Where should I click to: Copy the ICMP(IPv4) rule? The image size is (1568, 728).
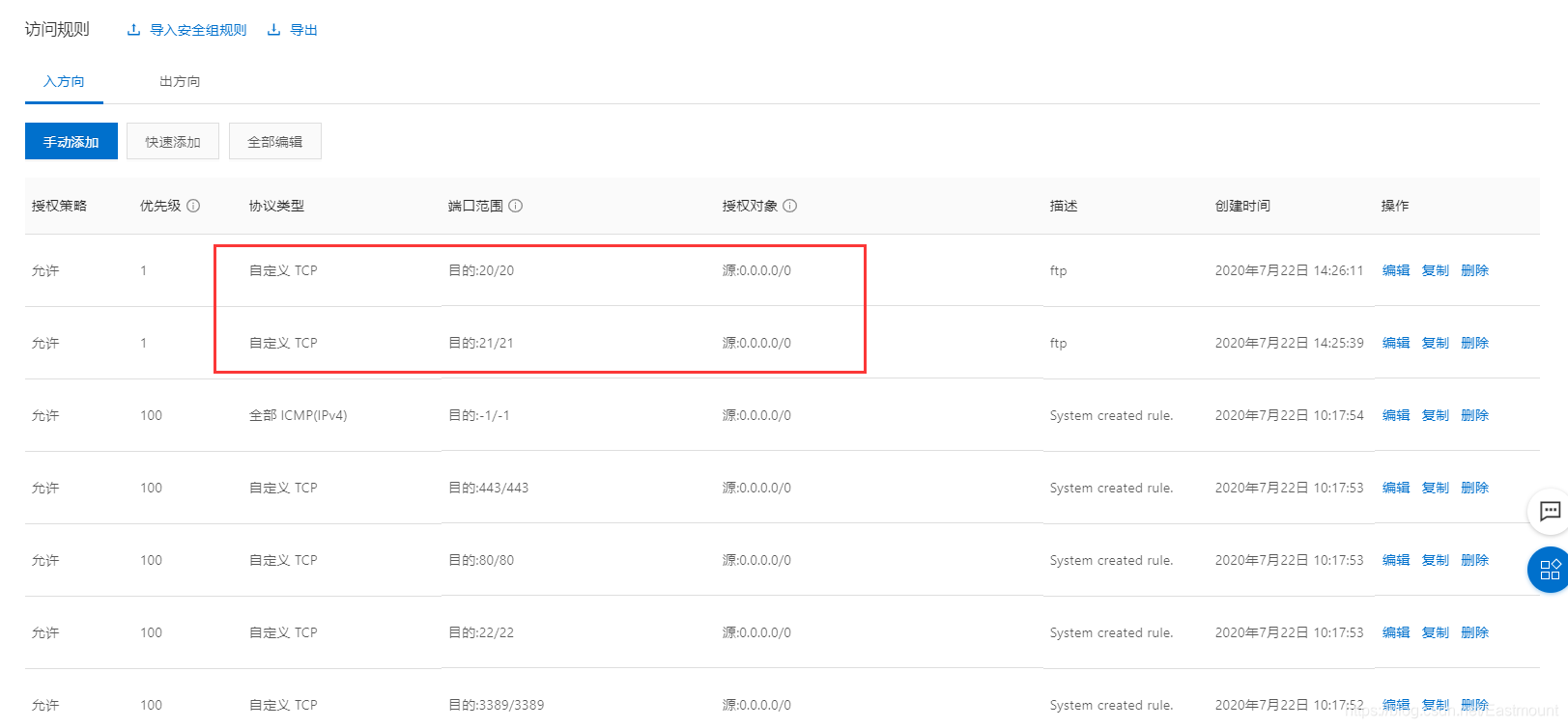click(1436, 415)
